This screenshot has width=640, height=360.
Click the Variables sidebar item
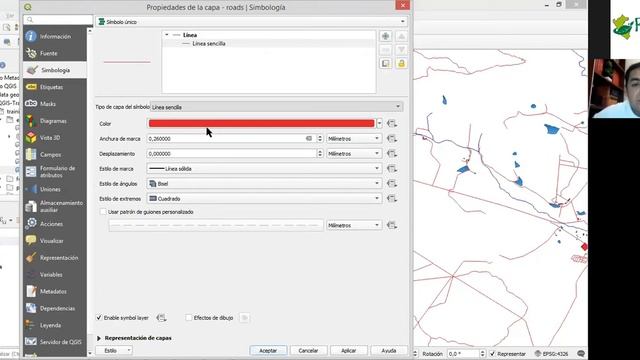tap(55, 274)
